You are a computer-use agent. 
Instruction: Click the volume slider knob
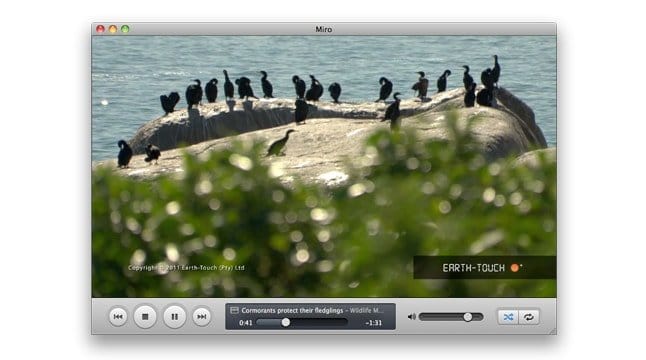[x=468, y=317]
